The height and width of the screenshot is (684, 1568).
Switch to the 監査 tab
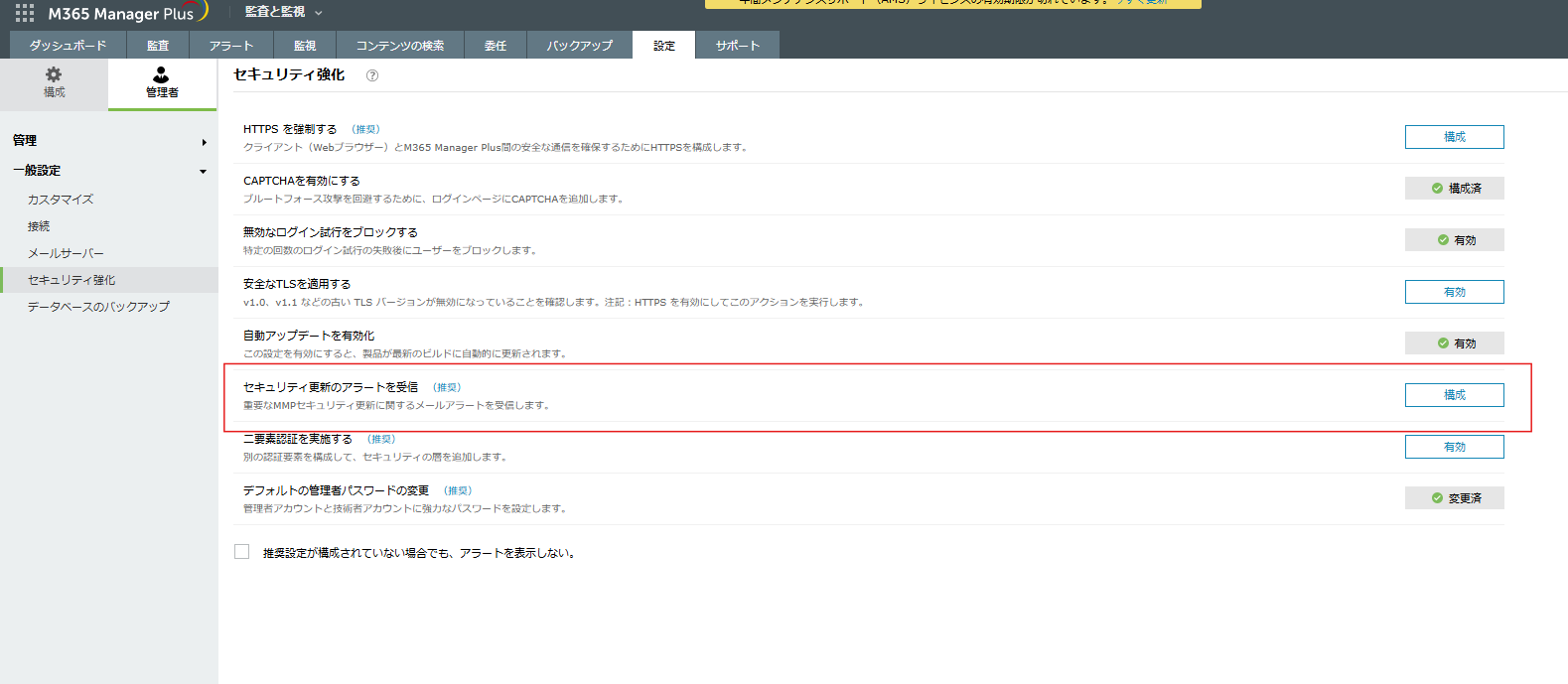pyautogui.click(x=158, y=46)
